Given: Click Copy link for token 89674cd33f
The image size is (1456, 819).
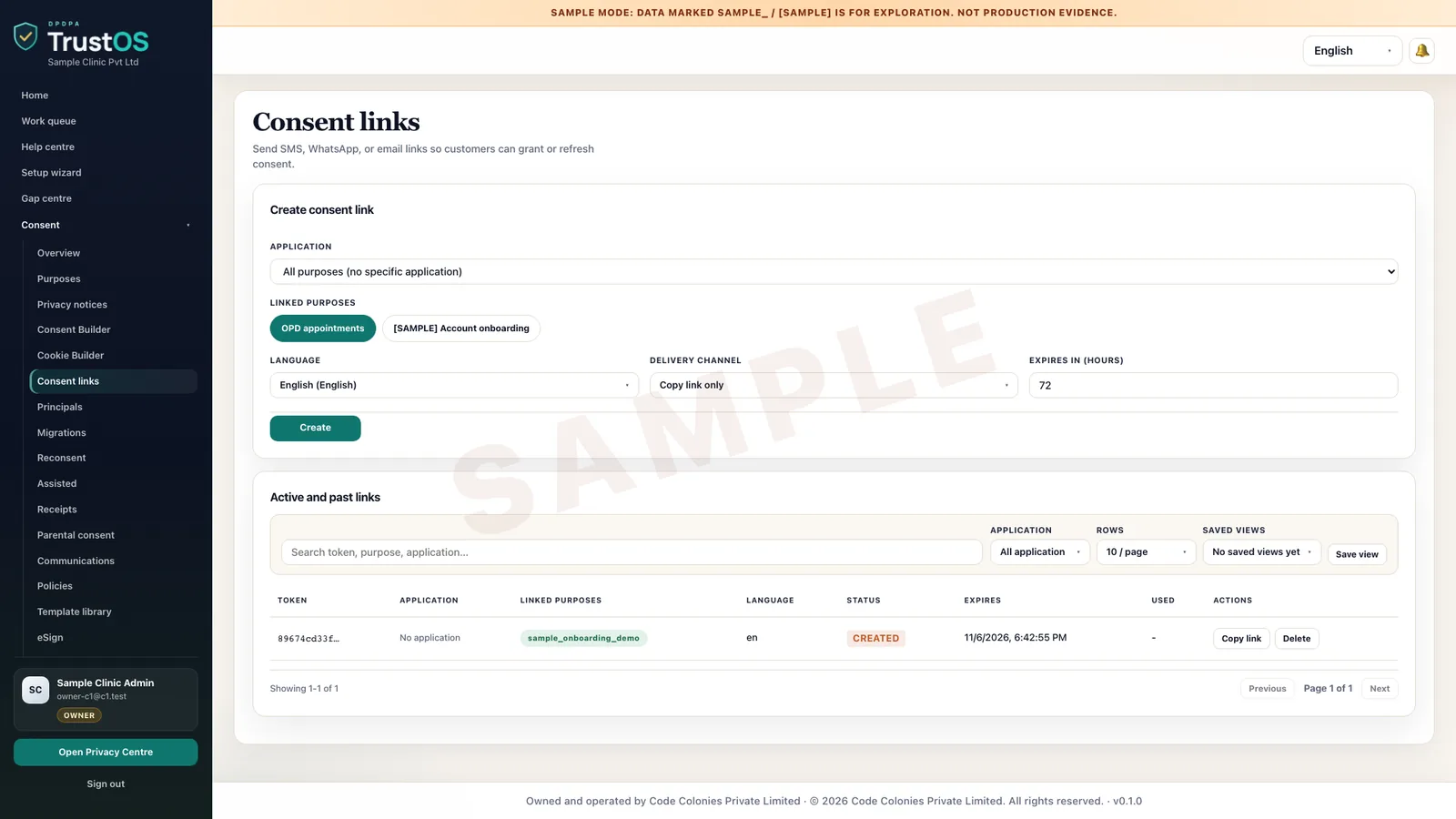Looking at the screenshot, I should click(x=1241, y=639).
